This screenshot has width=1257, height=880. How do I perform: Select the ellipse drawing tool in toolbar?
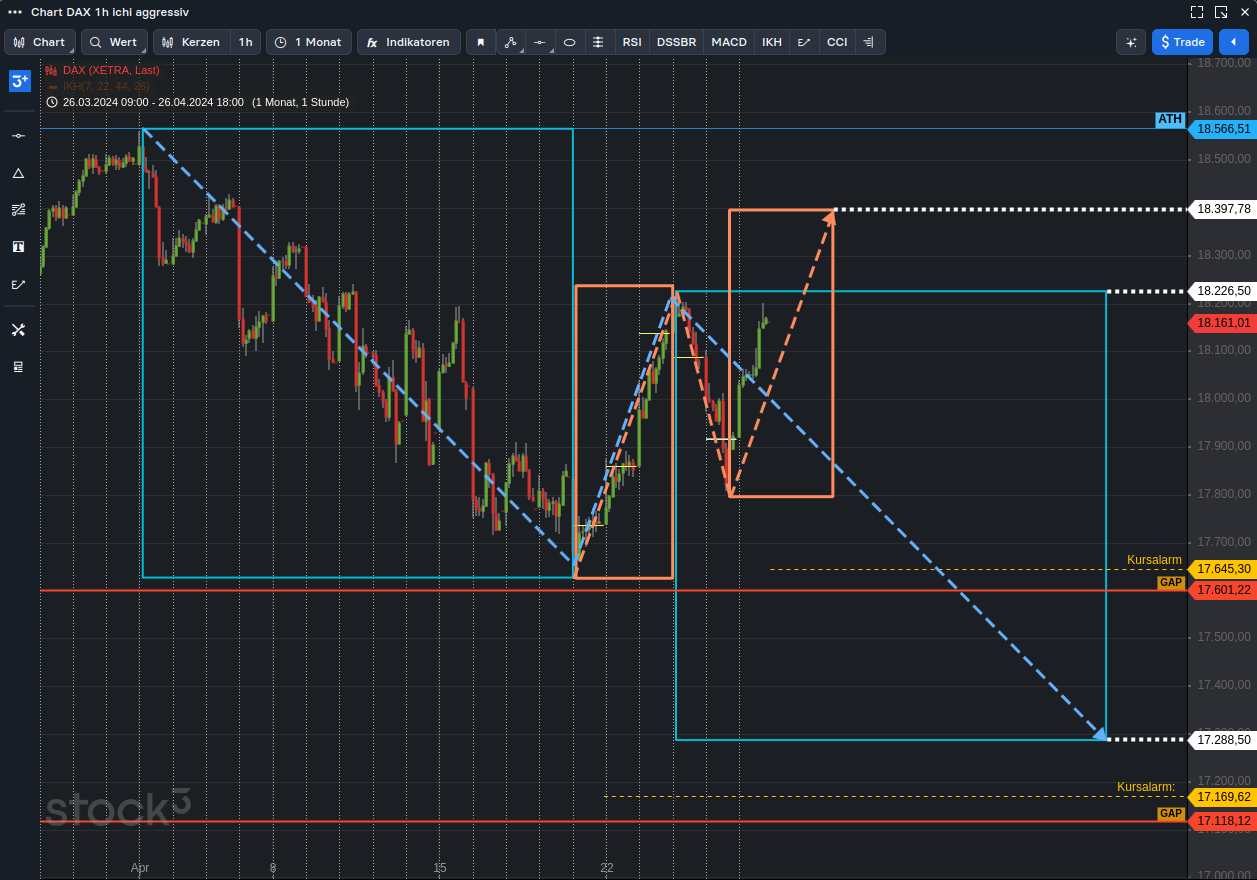(x=569, y=42)
